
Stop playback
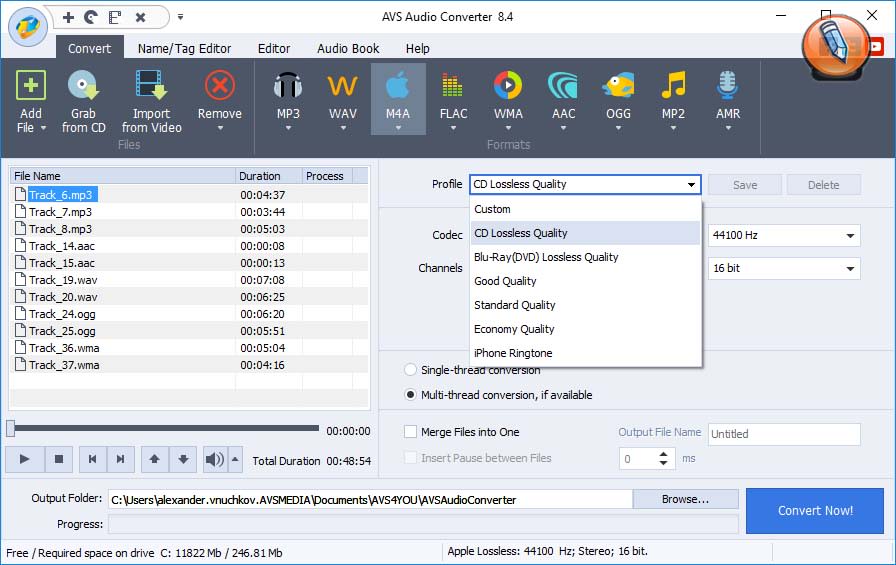pos(58,459)
